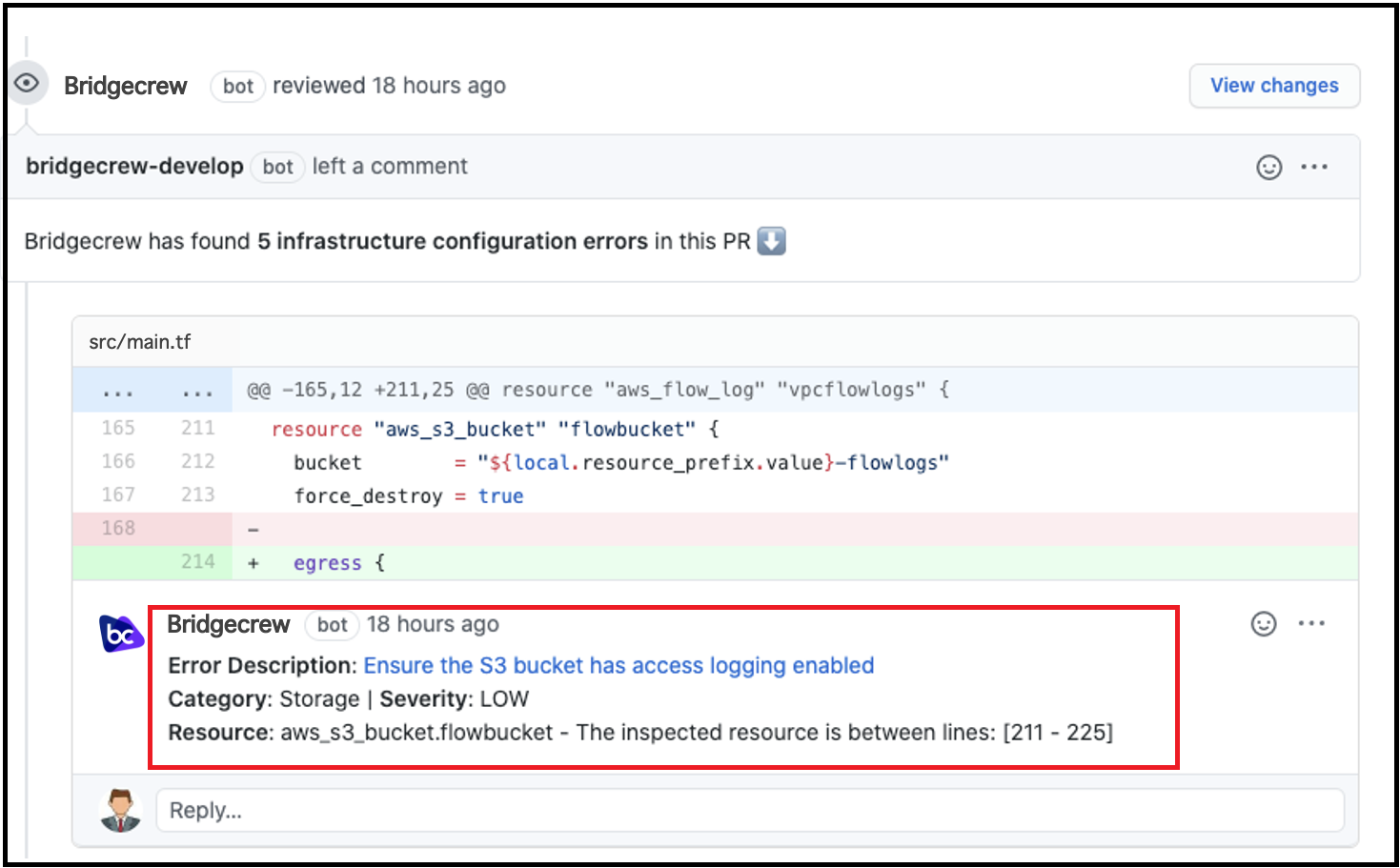Click the eye review icon beside Bridgecrew
Image resolution: width=1400 pixels, height=868 pixels.
click(x=27, y=84)
